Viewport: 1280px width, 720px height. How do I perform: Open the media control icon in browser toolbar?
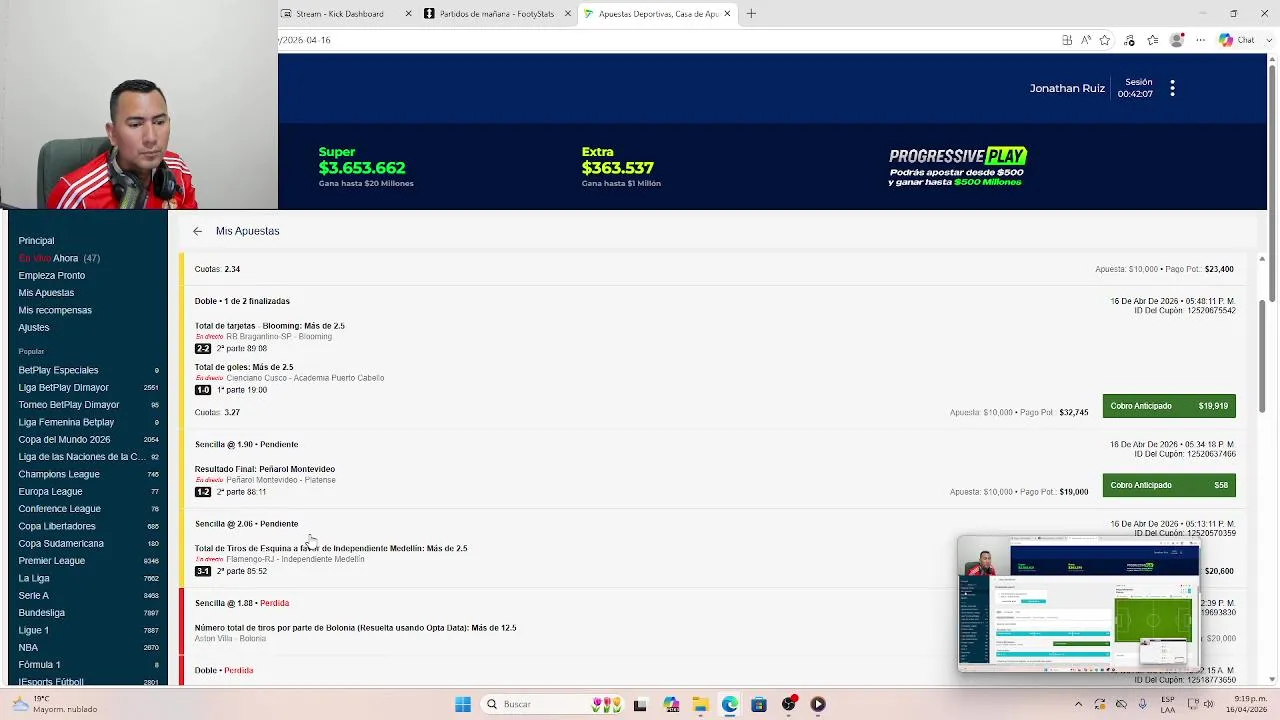[x=1129, y=40]
